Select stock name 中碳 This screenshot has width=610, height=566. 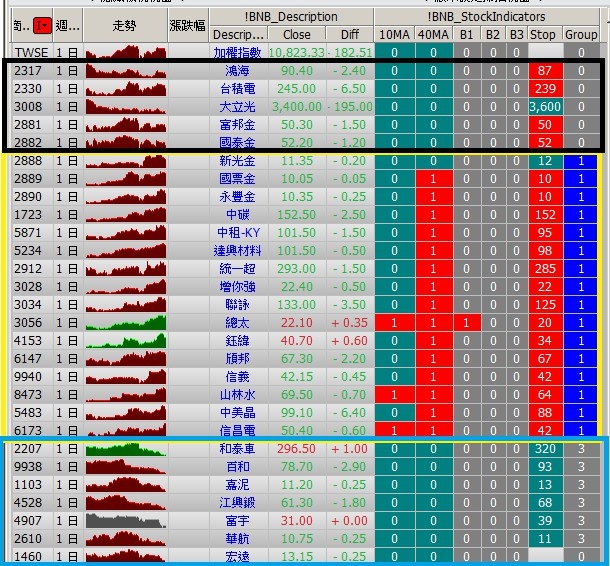(237, 214)
